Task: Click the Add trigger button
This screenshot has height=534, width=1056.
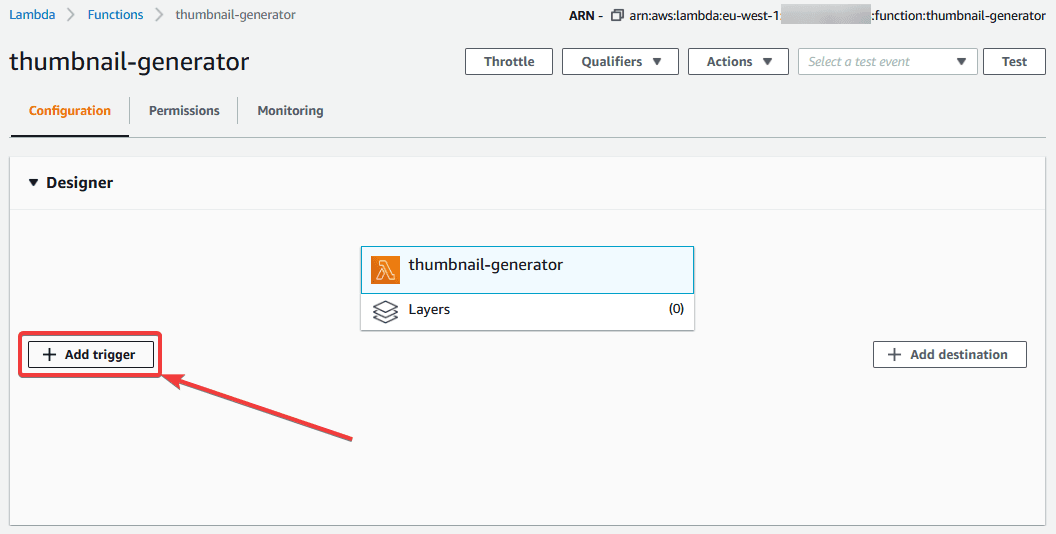Action: (x=90, y=354)
